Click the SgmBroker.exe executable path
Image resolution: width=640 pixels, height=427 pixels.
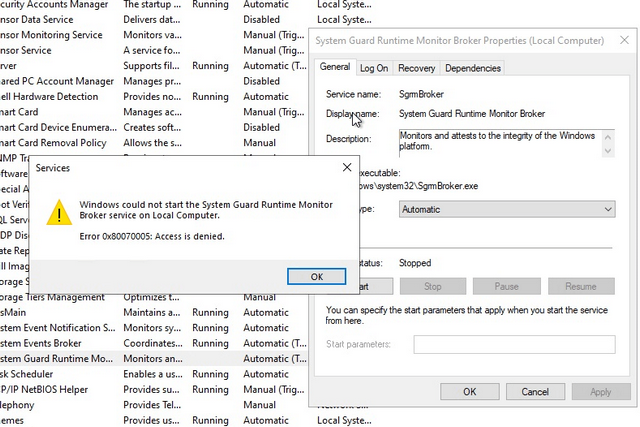pyautogui.click(x=419, y=186)
